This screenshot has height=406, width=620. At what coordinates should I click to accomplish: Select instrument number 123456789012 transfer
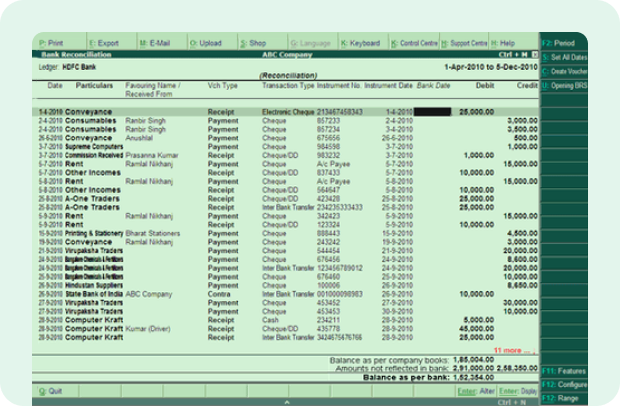tap(340, 268)
